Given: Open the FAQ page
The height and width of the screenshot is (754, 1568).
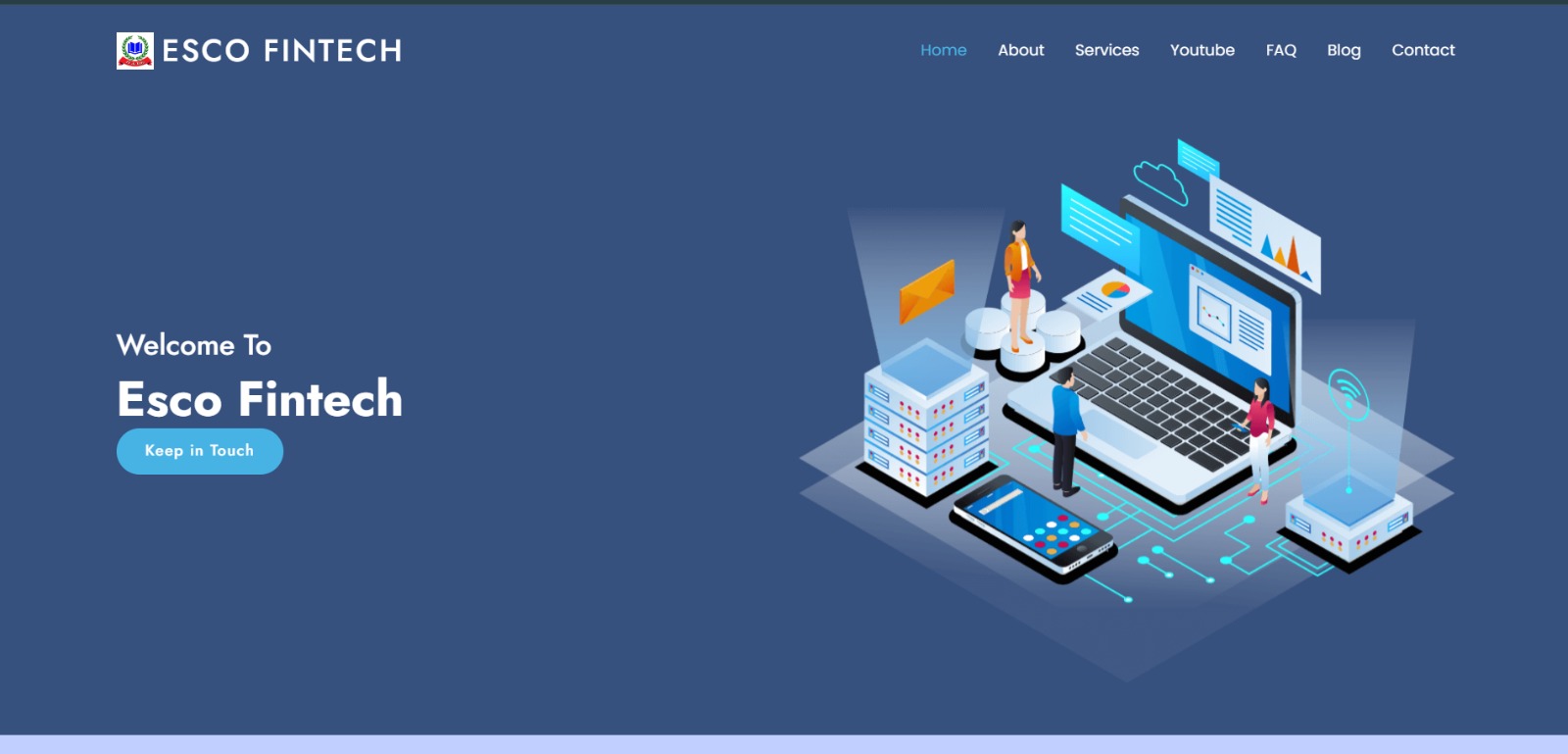Looking at the screenshot, I should (x=1280, y=50).
